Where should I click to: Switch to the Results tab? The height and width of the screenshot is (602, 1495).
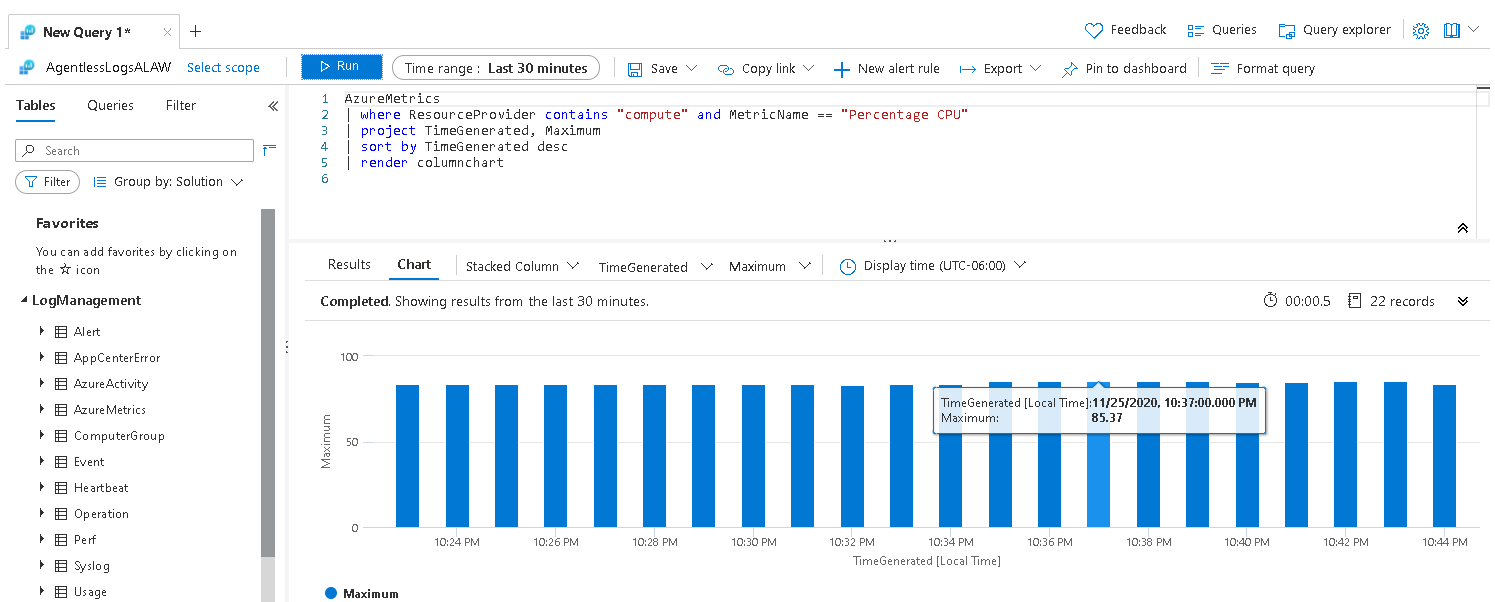click(348, 264)
